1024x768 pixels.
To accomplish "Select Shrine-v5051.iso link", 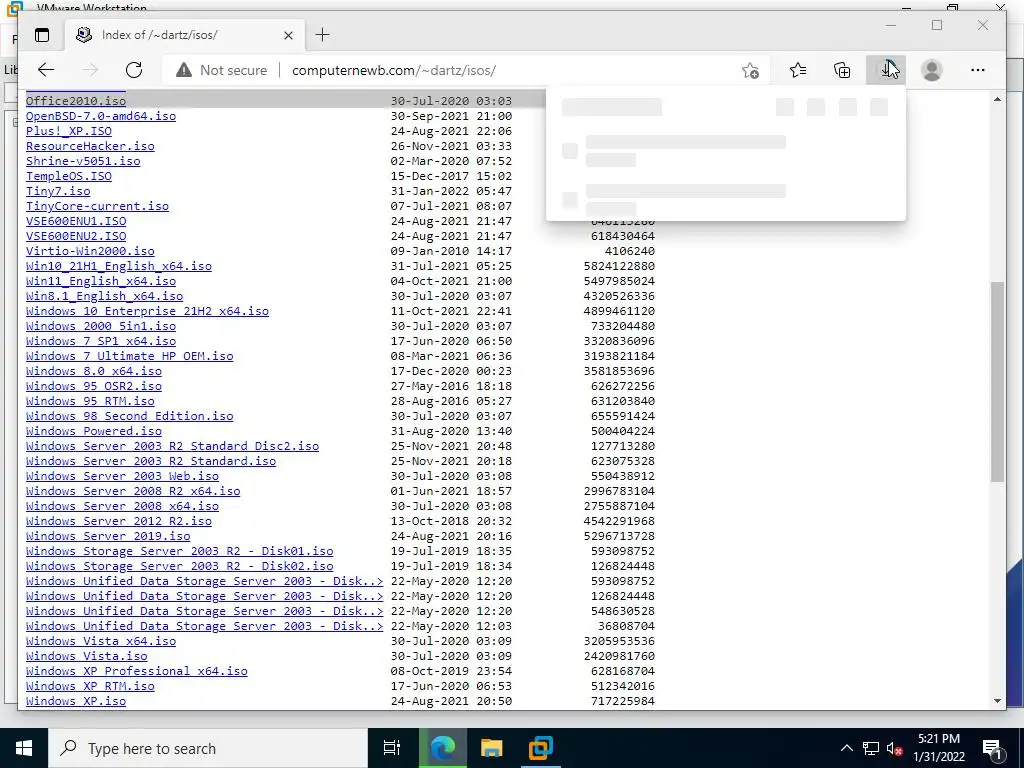I will [x=83, y=161].
